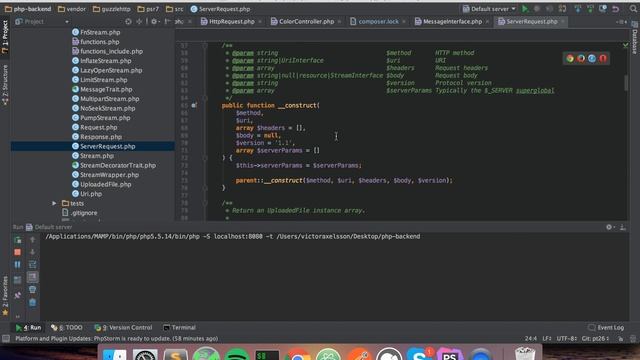Open Response.php in the project tree
Screen dimensions: 640x360
click(x=97, y=137)
